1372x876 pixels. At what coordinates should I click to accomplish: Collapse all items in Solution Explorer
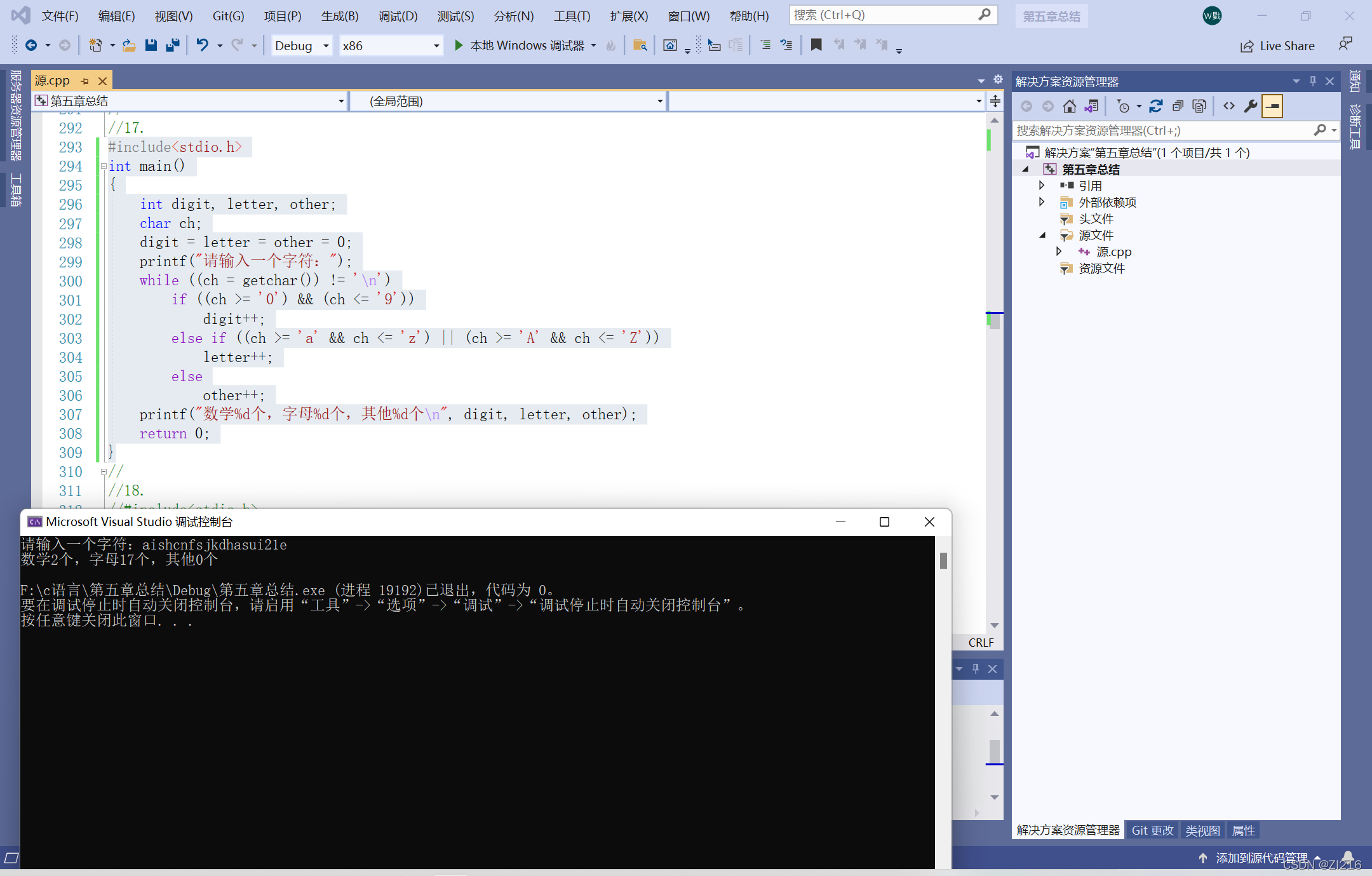(x=1178, y=106)
